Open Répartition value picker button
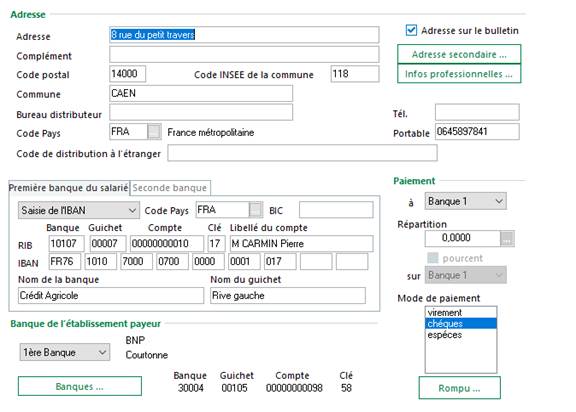Screen dimensions: 576x412 point(507,239)
